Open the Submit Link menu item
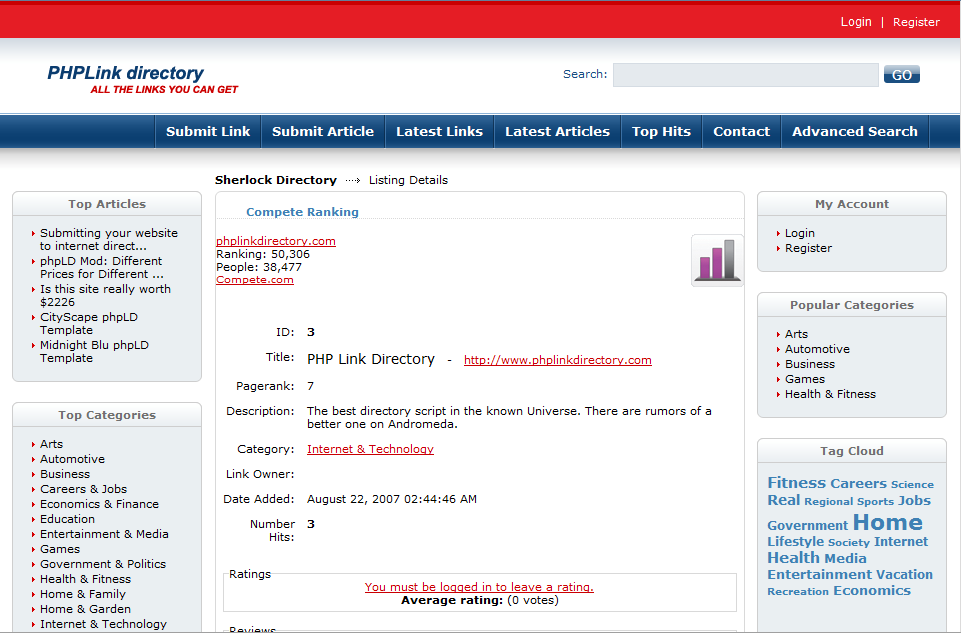Viewport: 961px width, 633px height. [208, 131]
